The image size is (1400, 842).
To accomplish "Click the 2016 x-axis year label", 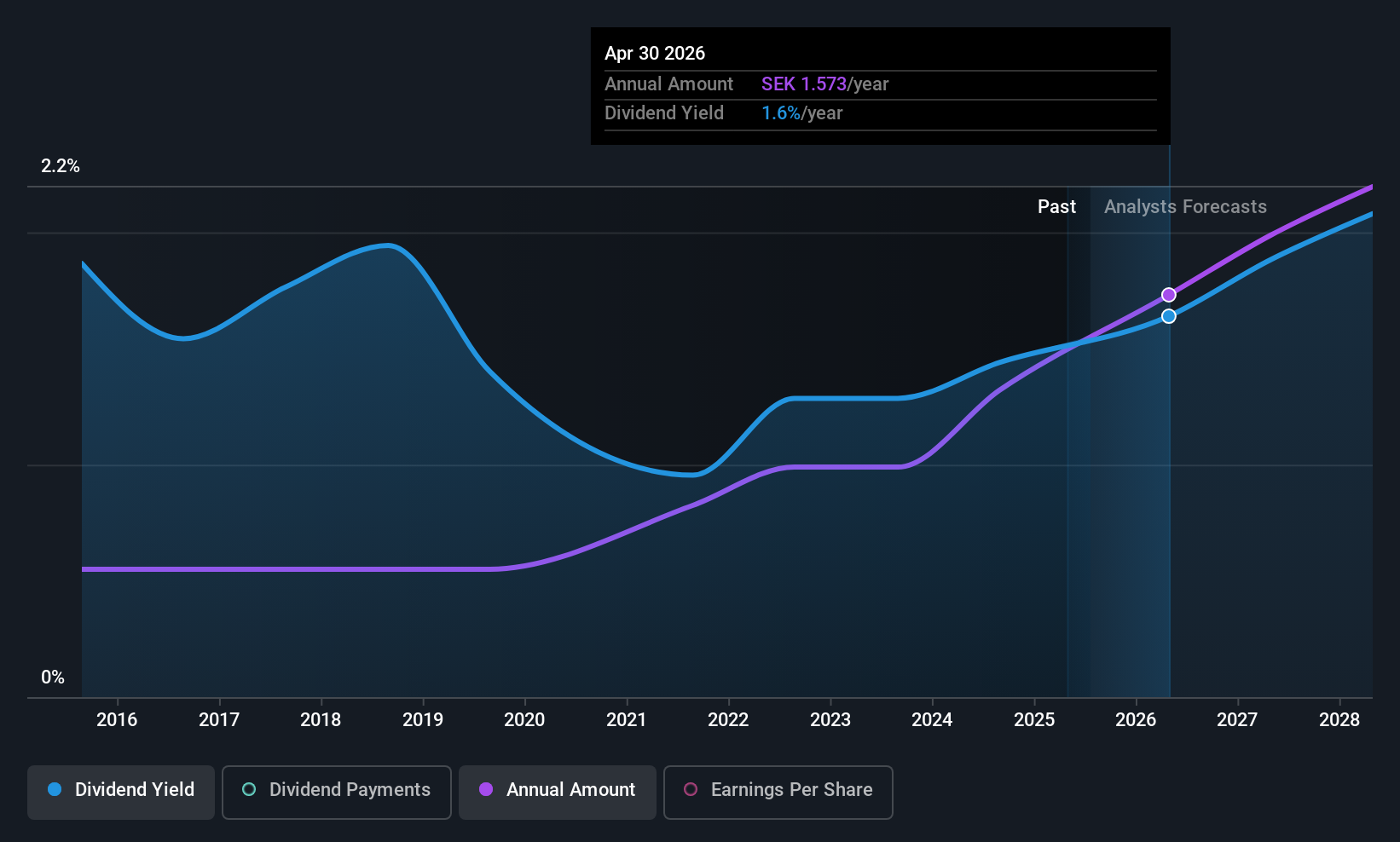I will [x=117, y=719].
